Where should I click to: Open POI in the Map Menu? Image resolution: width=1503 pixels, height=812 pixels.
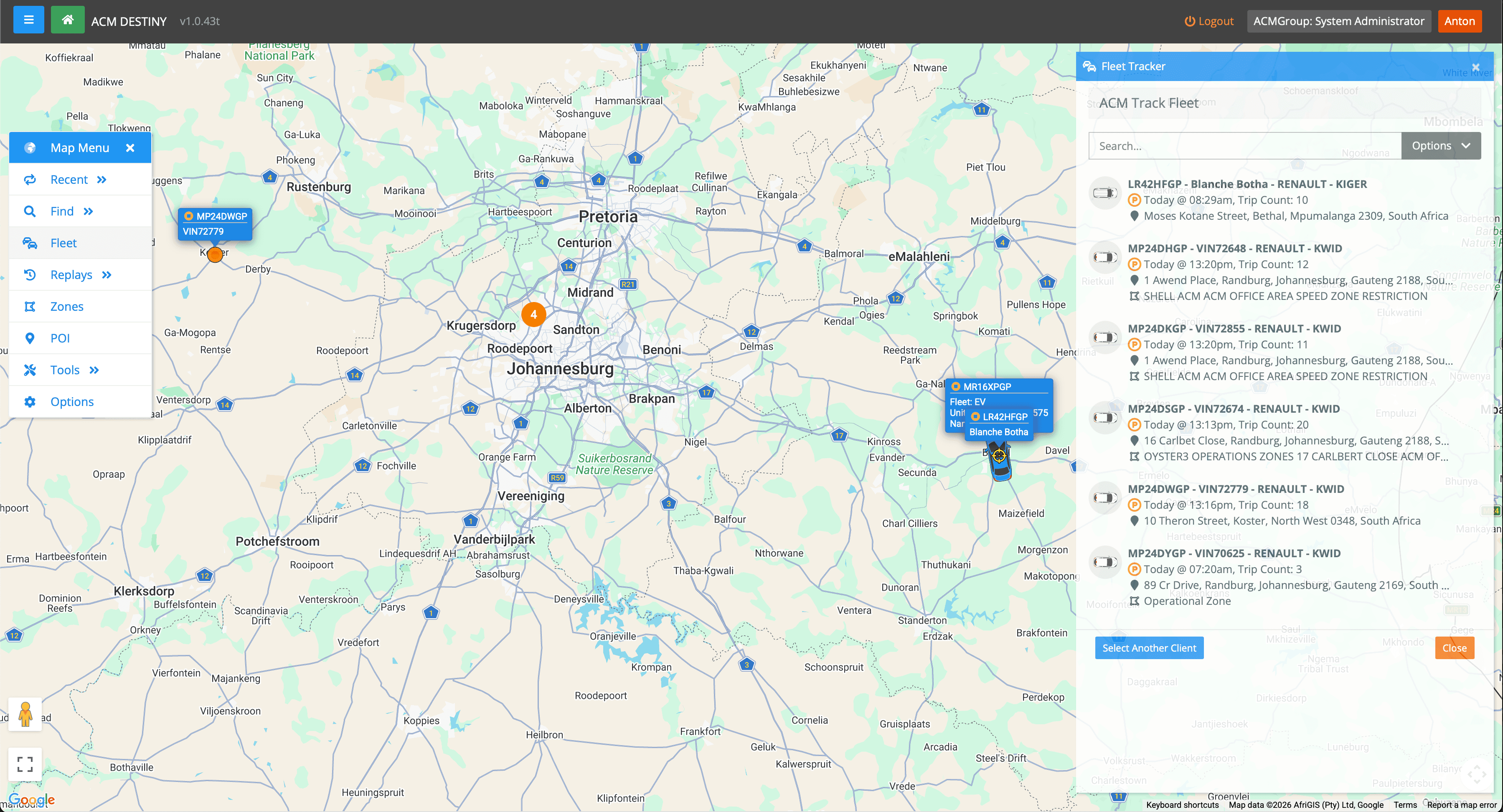tap(81, 338)
